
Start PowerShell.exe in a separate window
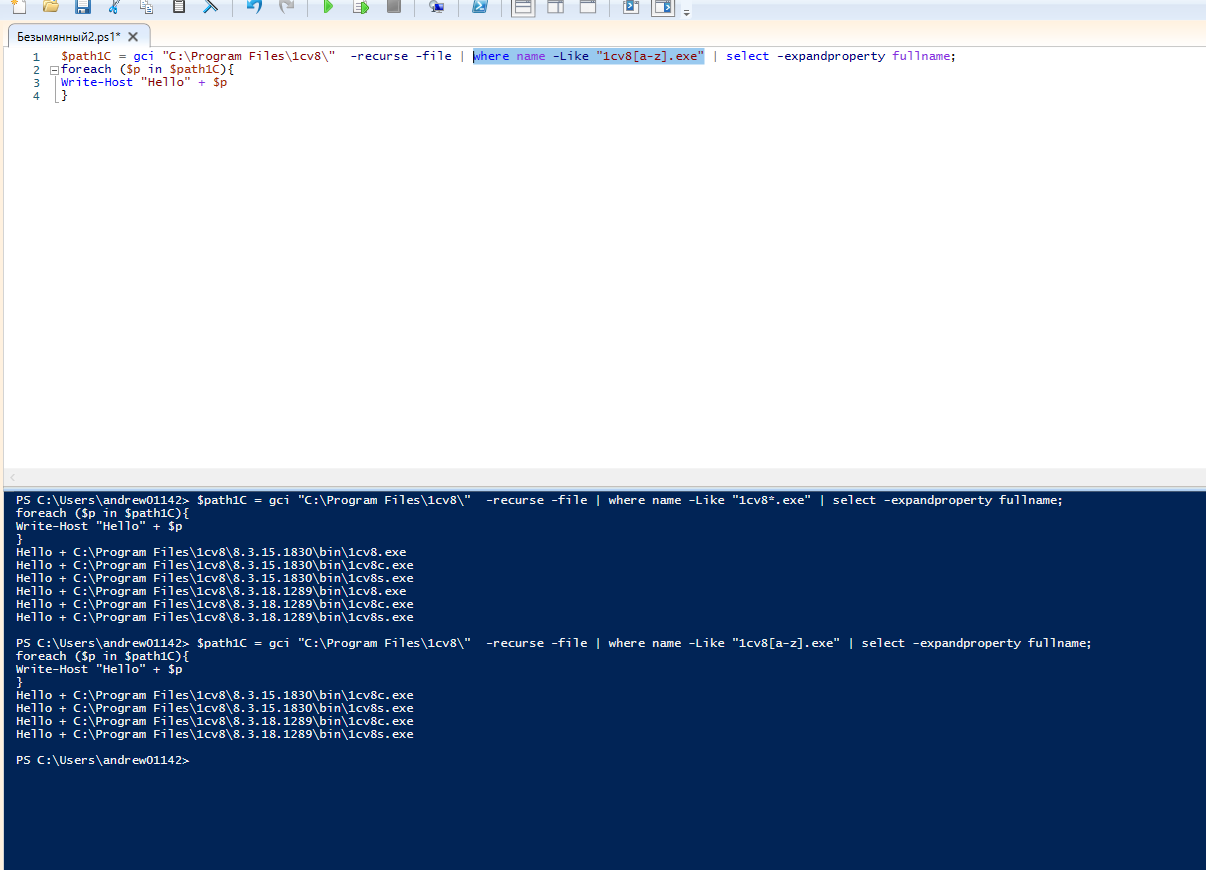point(479,6)
